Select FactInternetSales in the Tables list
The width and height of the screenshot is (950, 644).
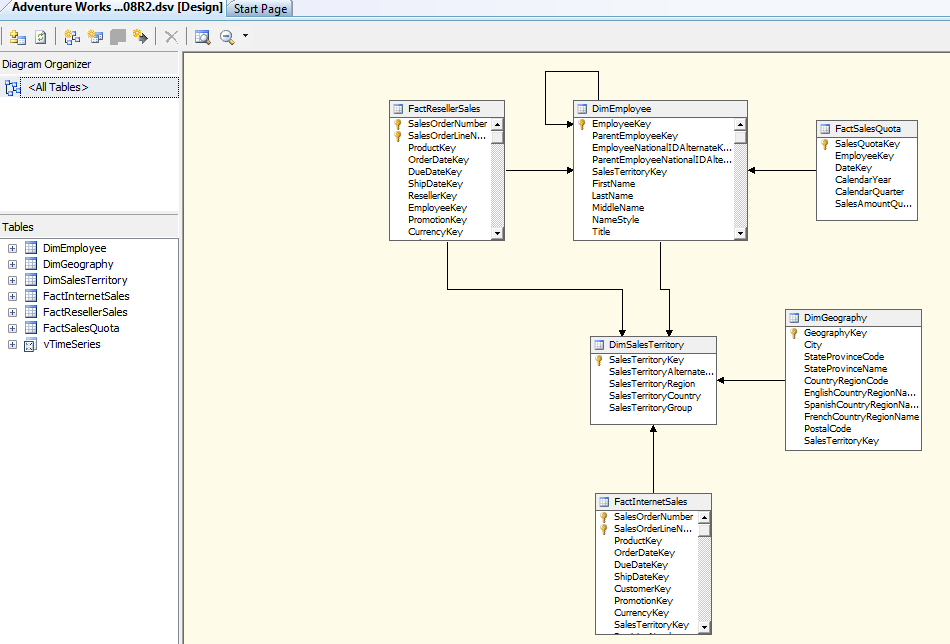point(86,296)
